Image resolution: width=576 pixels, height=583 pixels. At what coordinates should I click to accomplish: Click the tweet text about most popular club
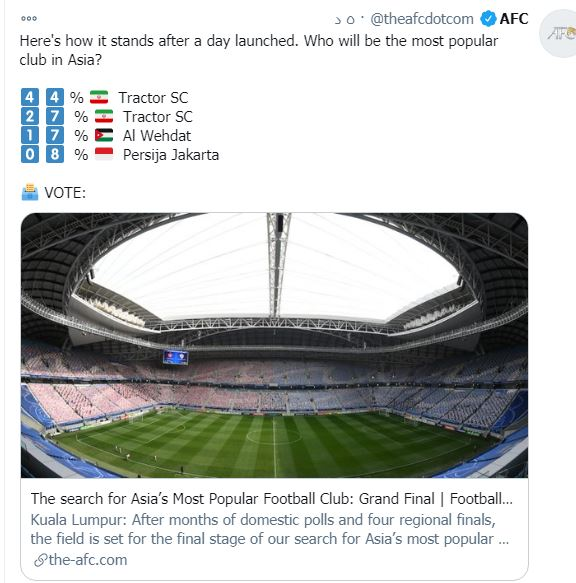point(258,50)
